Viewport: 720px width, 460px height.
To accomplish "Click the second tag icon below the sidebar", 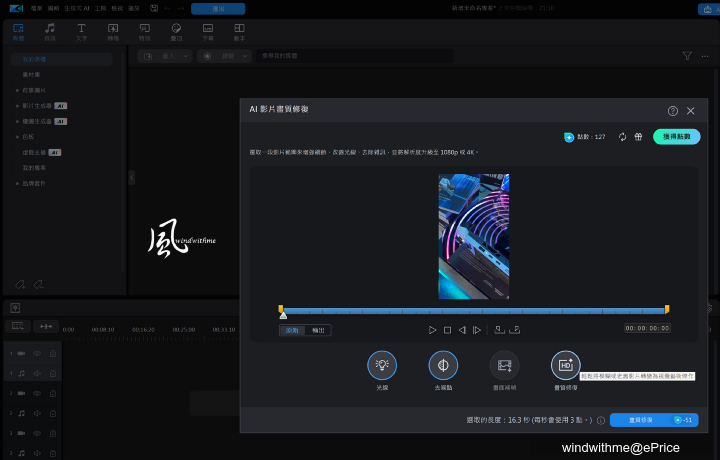I will pos(38,285).
